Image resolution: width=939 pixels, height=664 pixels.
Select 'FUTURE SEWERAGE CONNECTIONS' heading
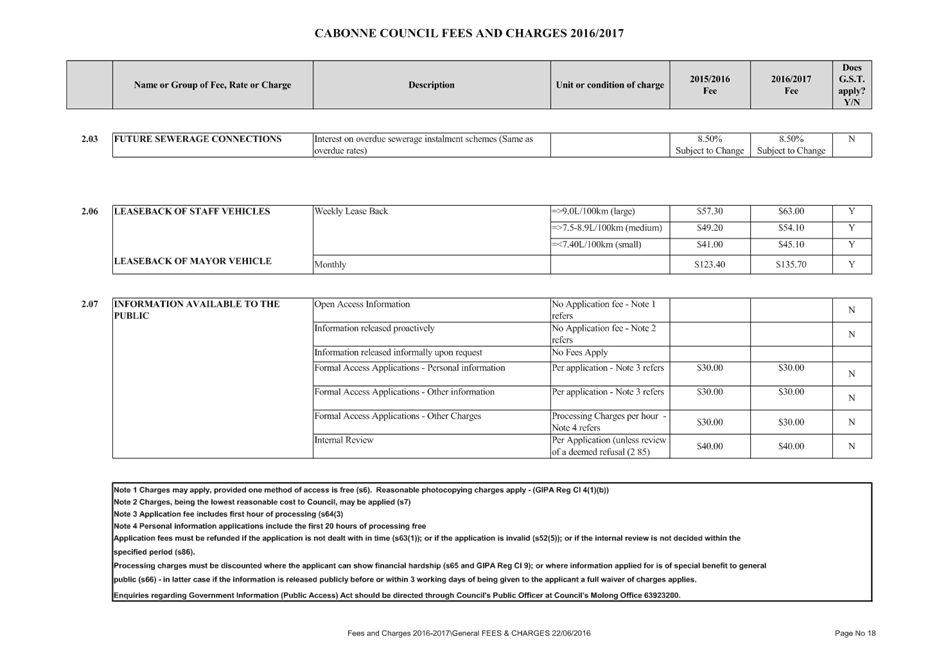(x=198, y=139)
